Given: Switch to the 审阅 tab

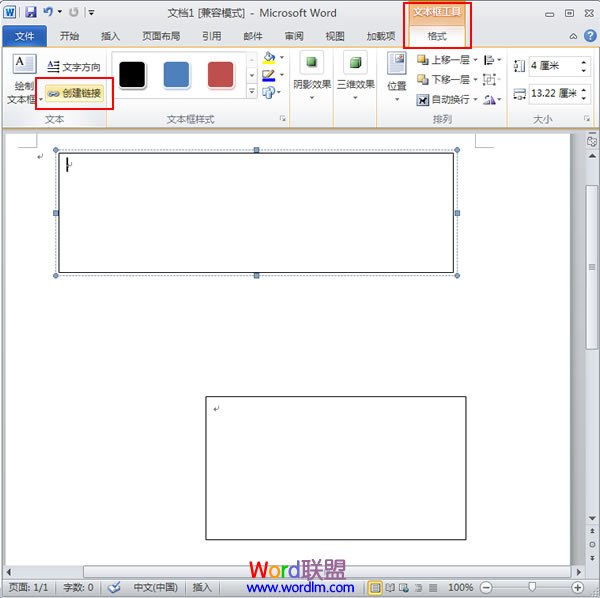Looking at the screenshot, I should 294,36.
